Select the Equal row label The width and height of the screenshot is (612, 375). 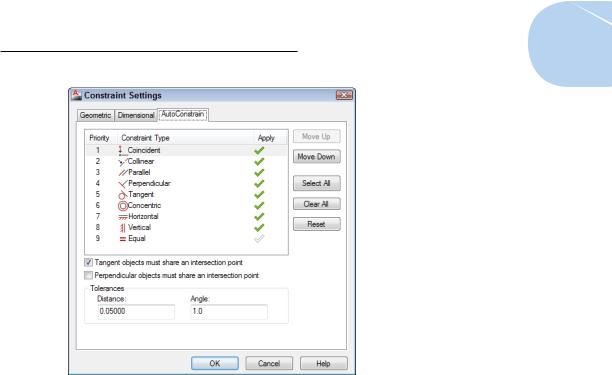[x=137, y=238]
